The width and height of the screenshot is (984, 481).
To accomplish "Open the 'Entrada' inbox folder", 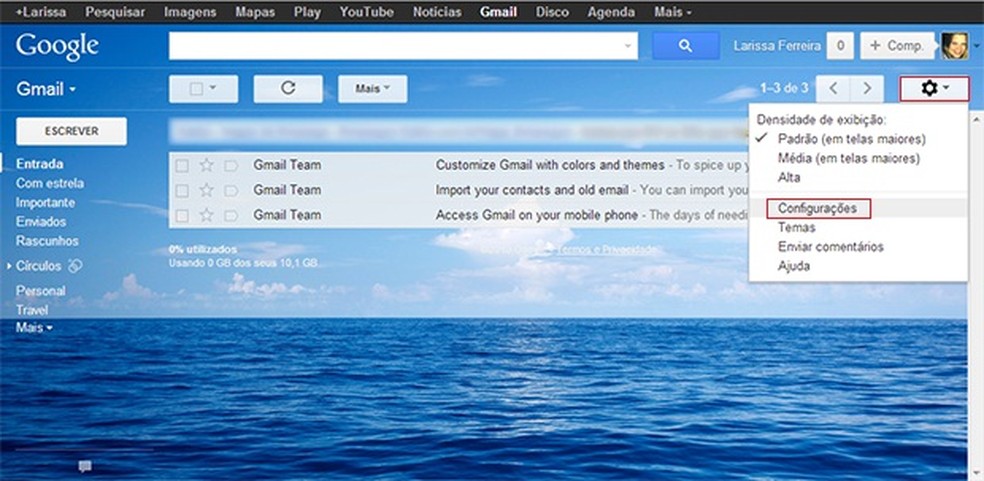I will pos(40,164).
